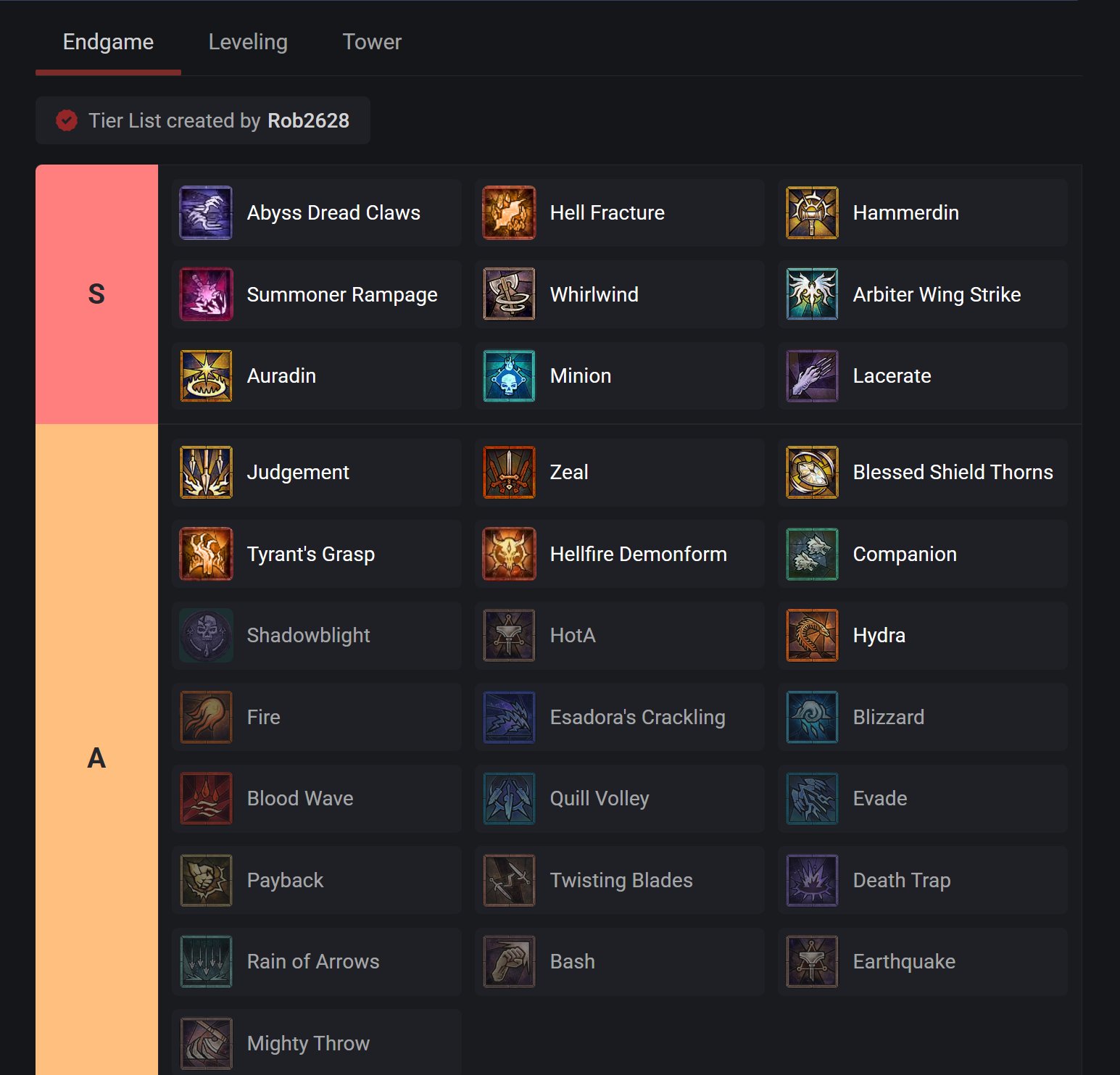The width and height of the screenshot is (1120, 1075).
Task: Open the Minion skull icon
Action: (509, 376)
